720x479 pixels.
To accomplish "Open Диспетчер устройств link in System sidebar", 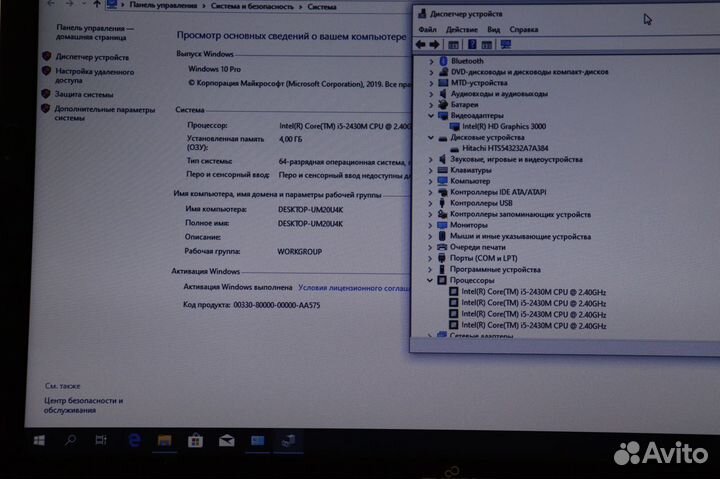I will (x=92, y=57).
